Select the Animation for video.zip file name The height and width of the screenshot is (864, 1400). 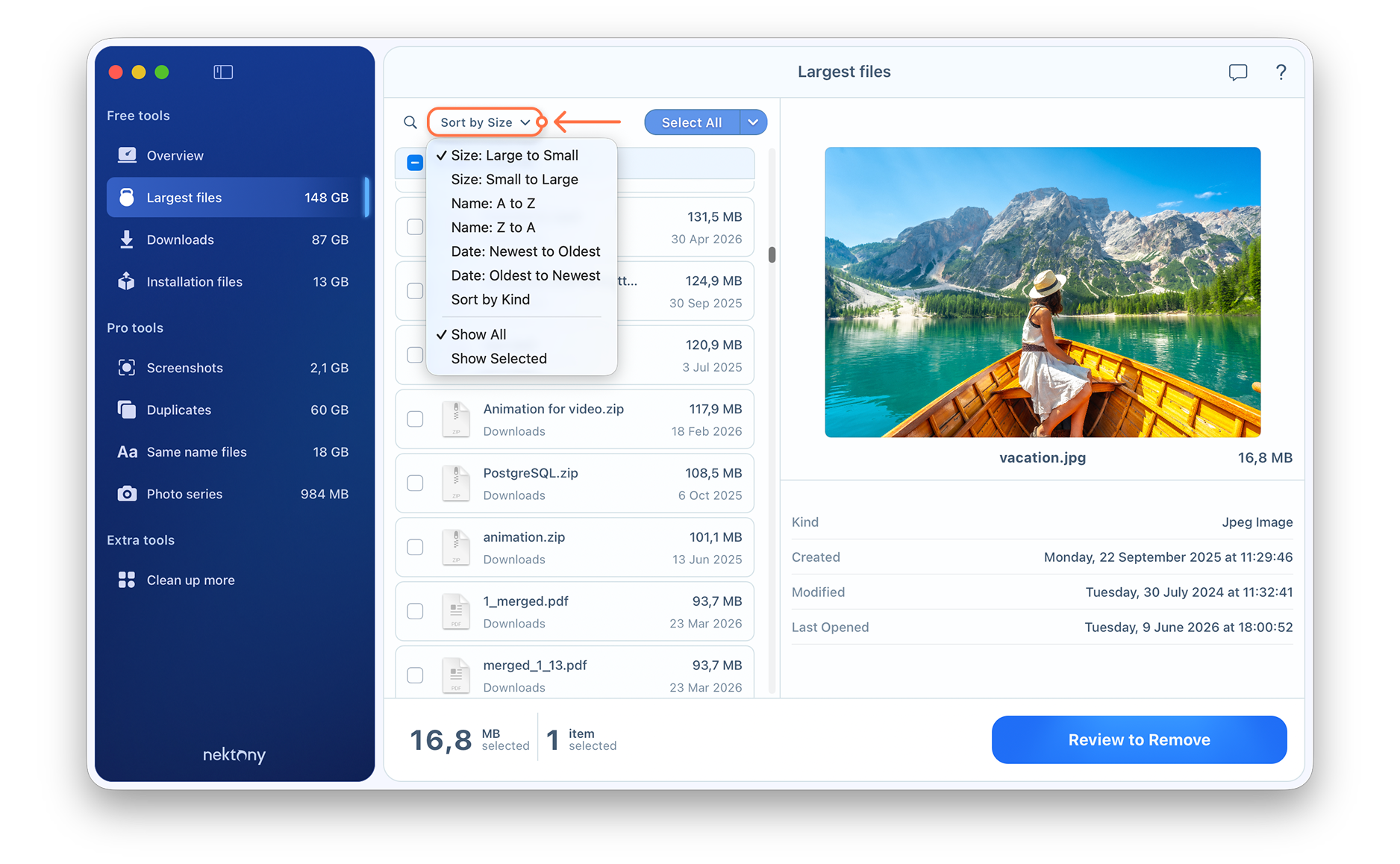(x=554, y=409)
